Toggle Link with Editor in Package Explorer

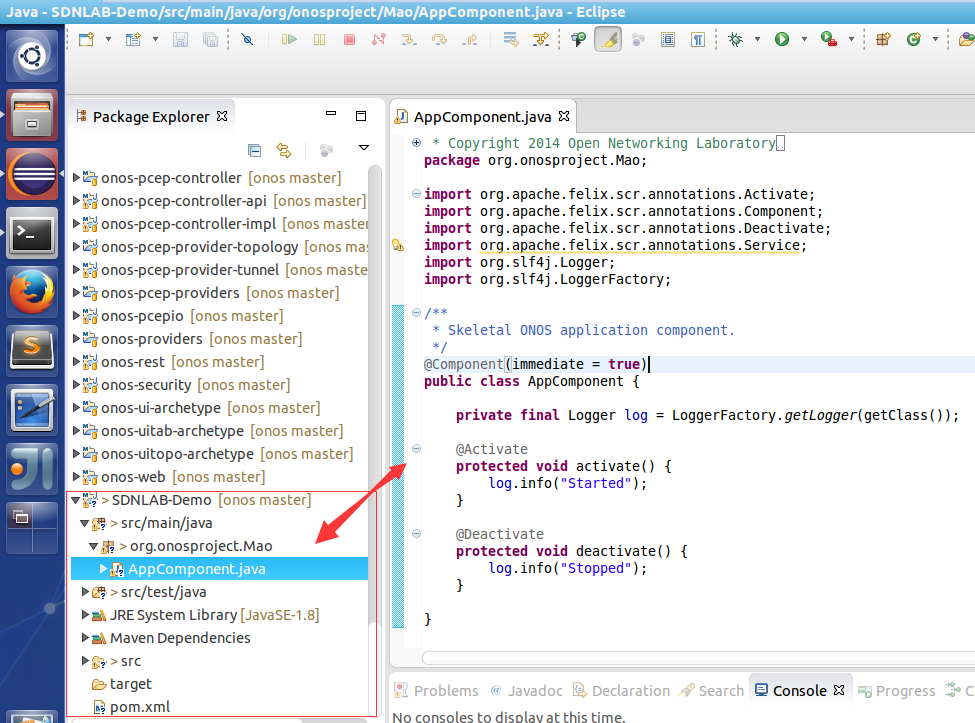pos(284,150)
